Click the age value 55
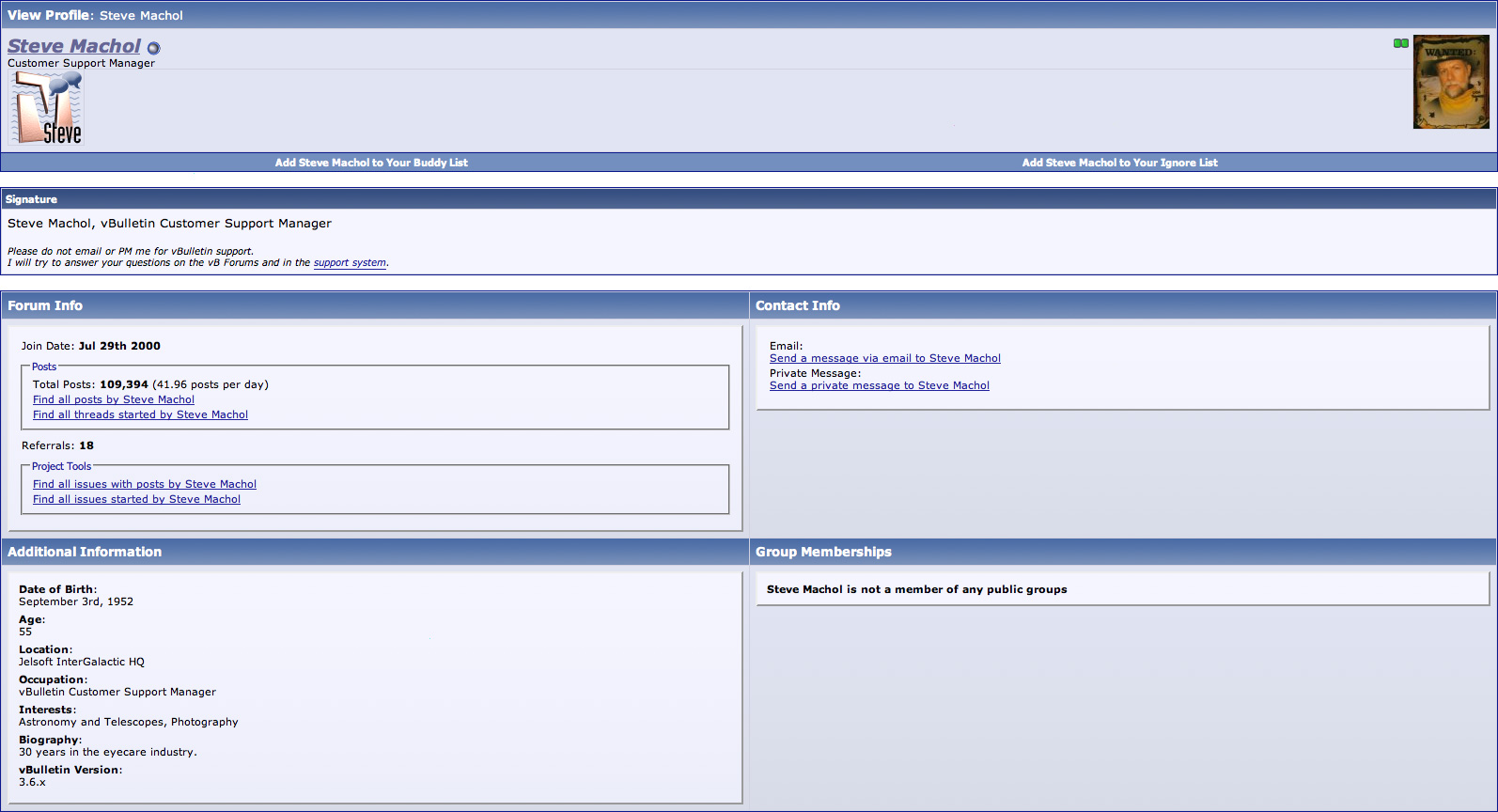 (x=25, y=632)
